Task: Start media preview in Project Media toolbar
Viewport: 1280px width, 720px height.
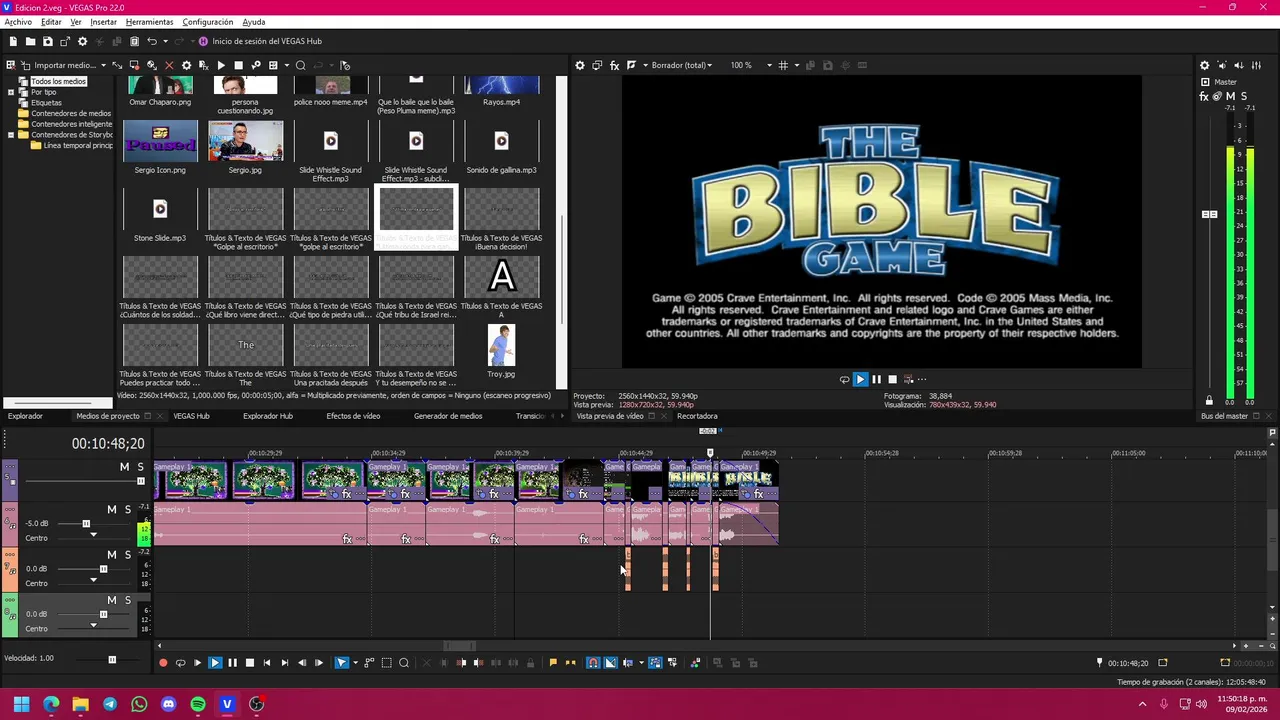Action: click(x=221, y=65)
